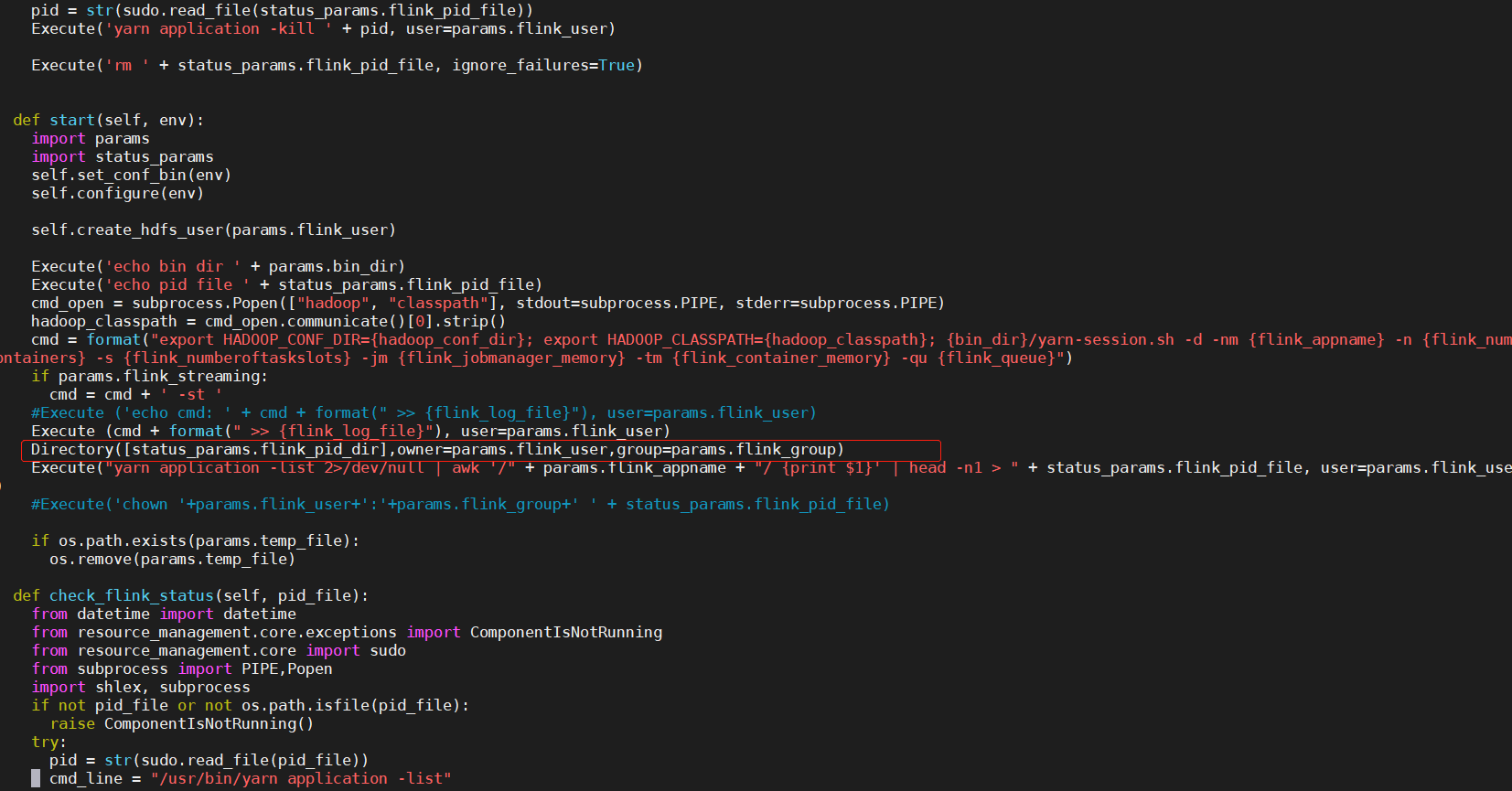Click the "Execute('rm '" line
Image resolution: width=1512 pixels, height=791 pixels.
(337, 65)
